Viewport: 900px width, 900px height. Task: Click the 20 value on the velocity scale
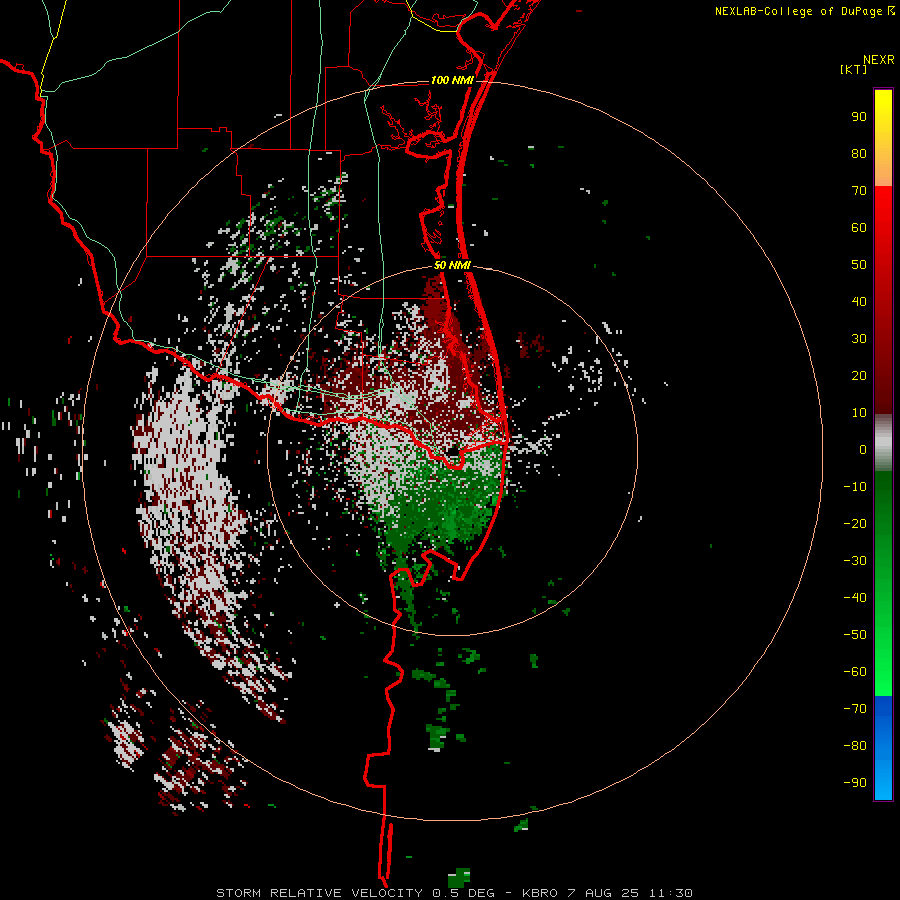pos(859,376)
